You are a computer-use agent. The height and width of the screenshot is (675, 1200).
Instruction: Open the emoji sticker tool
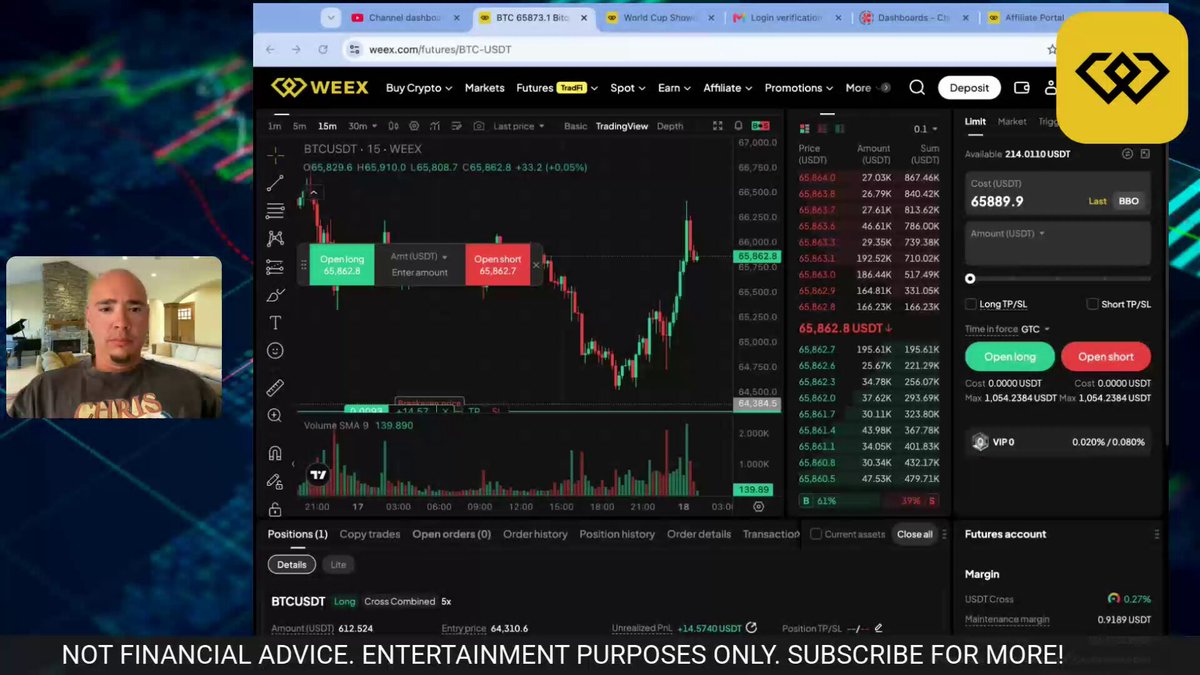(x=275, y=351)
